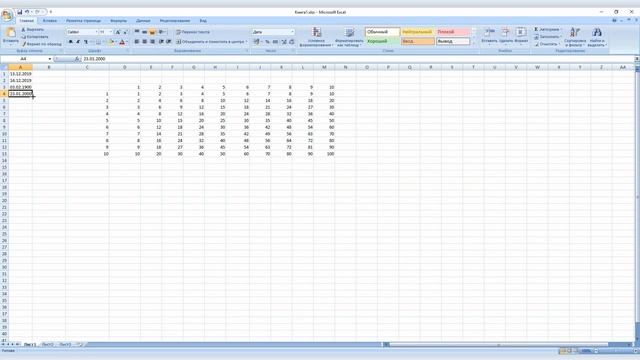
Task: Apply the accounting currency format
Action: tap(256, 42)
